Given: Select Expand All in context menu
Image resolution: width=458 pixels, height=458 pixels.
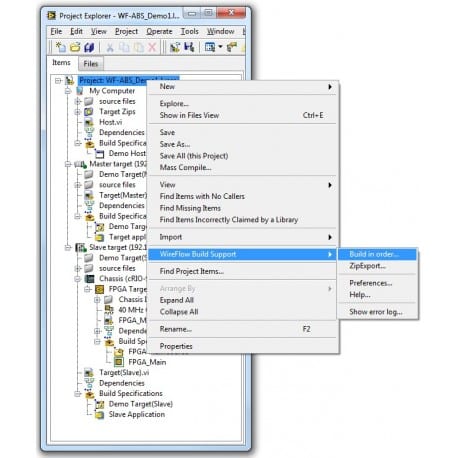Looking at the screenshot, I should [x=242, y=300].
